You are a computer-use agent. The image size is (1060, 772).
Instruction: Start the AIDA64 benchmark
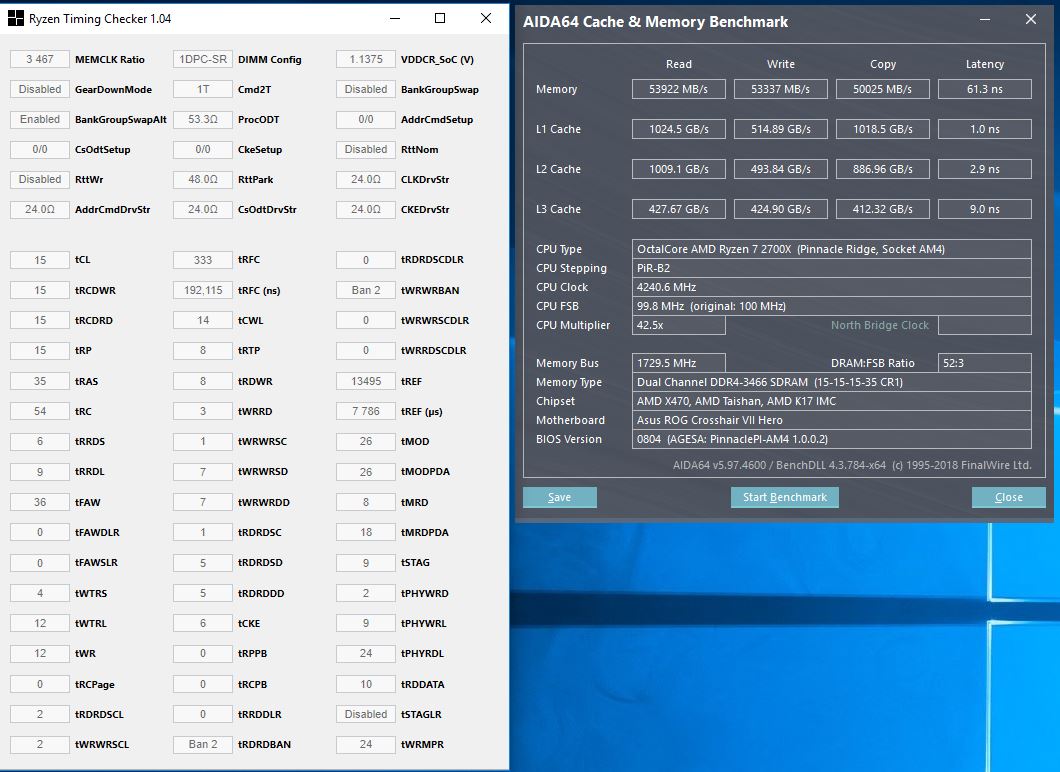pyautogui.click(x=785, y=498)
